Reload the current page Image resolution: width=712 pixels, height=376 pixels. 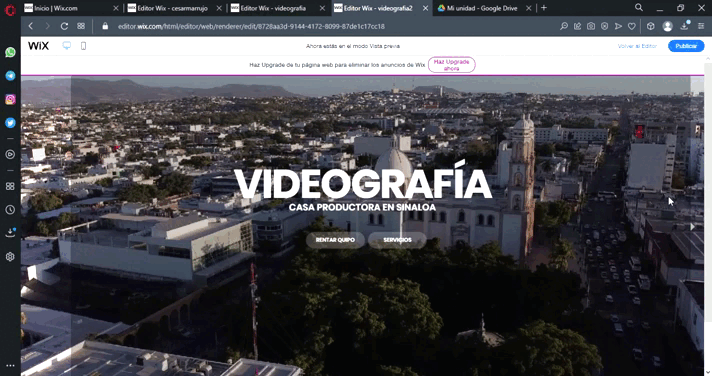pos(64,26)
